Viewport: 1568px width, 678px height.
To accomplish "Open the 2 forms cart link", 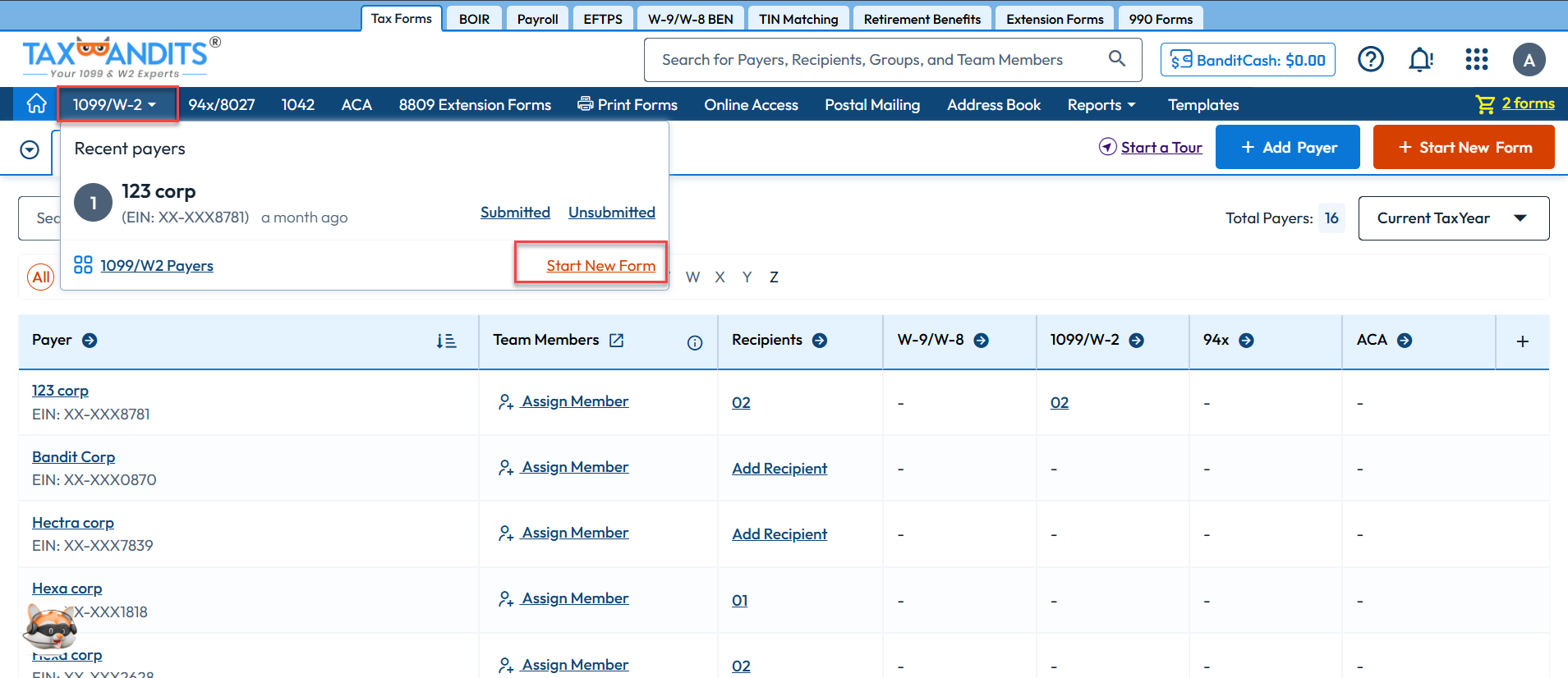I will [x=1528, y=103].
